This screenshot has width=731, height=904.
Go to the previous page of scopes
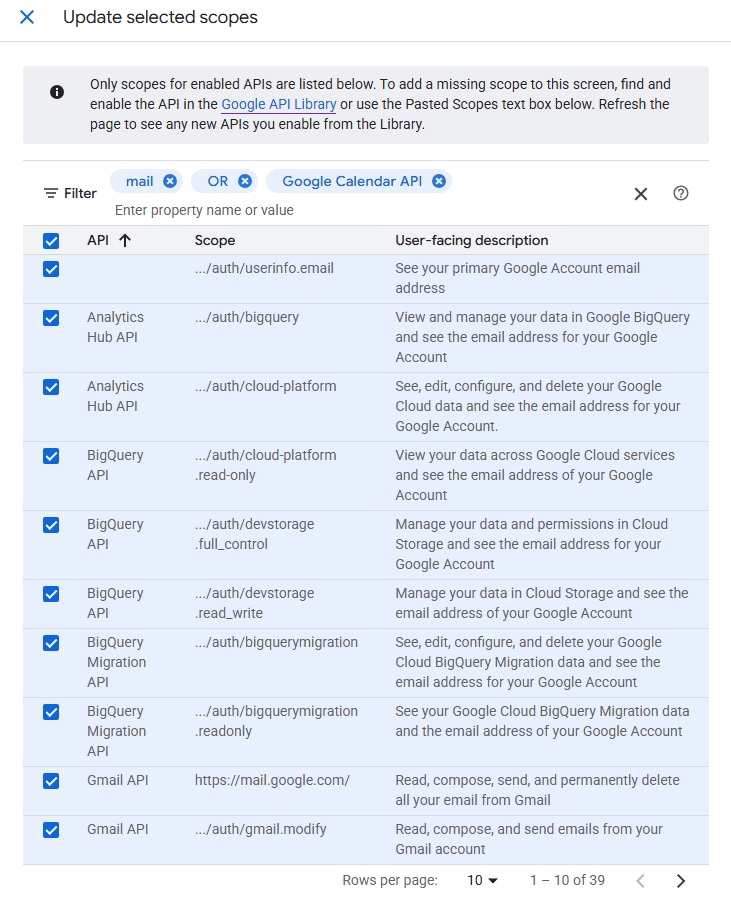[640, 880]
